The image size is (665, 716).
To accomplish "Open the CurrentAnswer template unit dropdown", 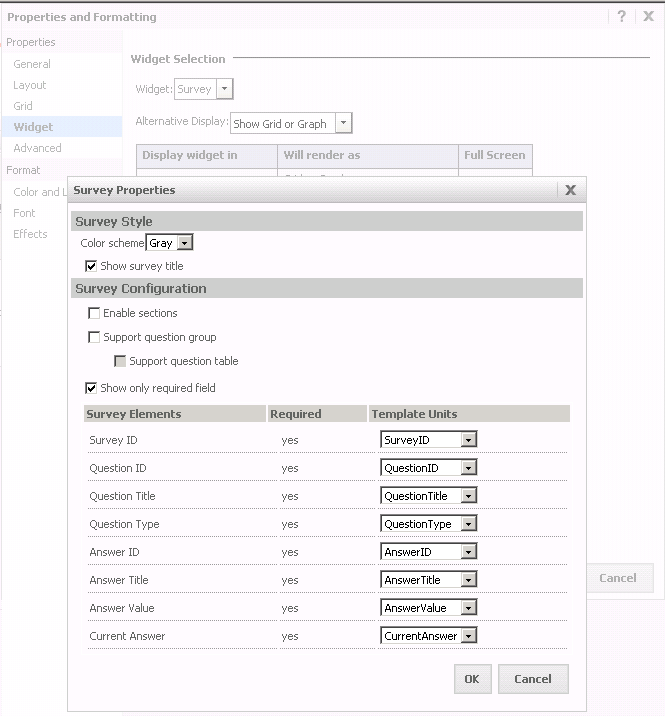I will pyautogui.click(x=468, y=636).
